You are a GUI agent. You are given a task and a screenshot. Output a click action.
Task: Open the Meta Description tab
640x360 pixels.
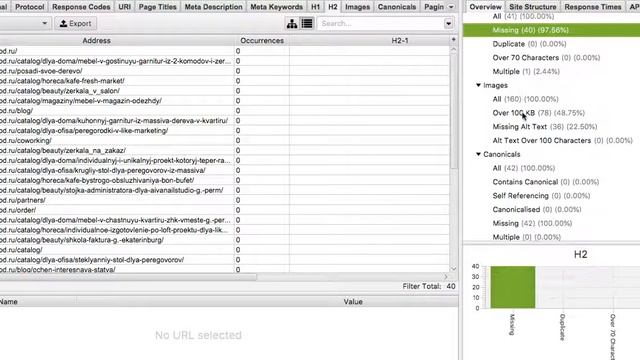click(213, 7)
